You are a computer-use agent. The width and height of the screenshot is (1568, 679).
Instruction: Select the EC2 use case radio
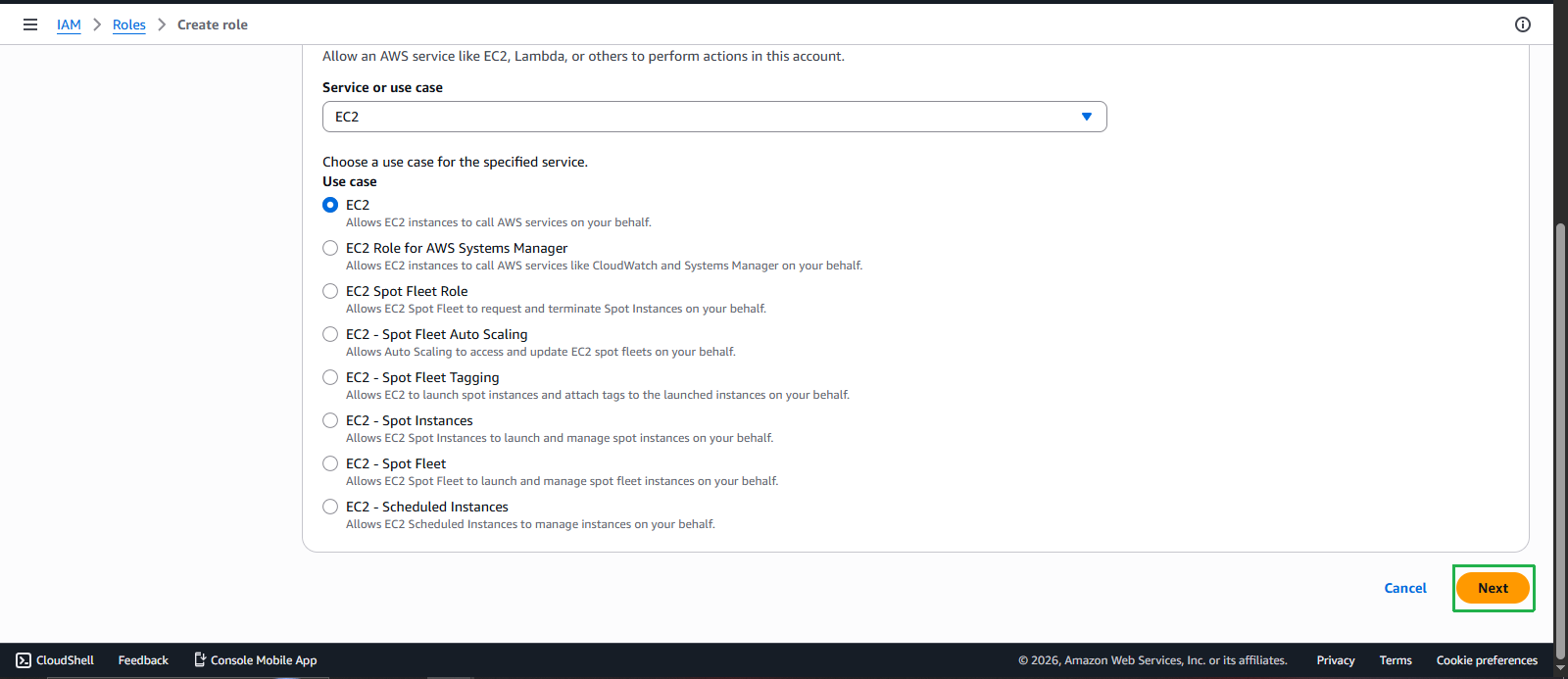coord(330,205)
